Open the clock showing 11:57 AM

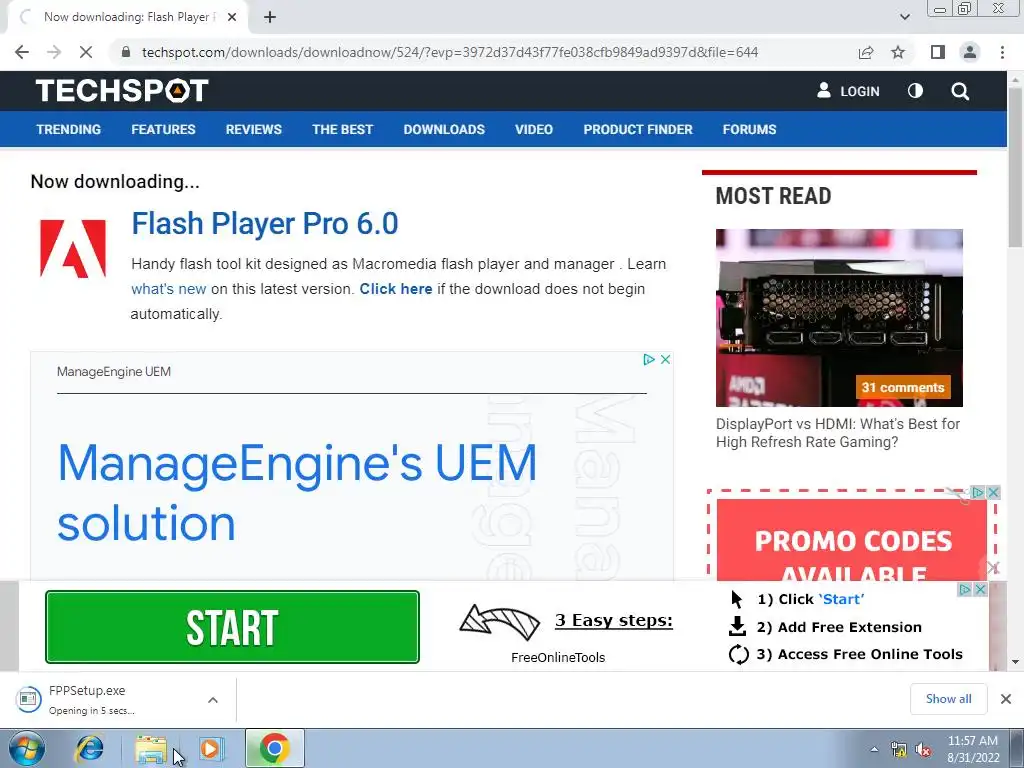(973, 749)
